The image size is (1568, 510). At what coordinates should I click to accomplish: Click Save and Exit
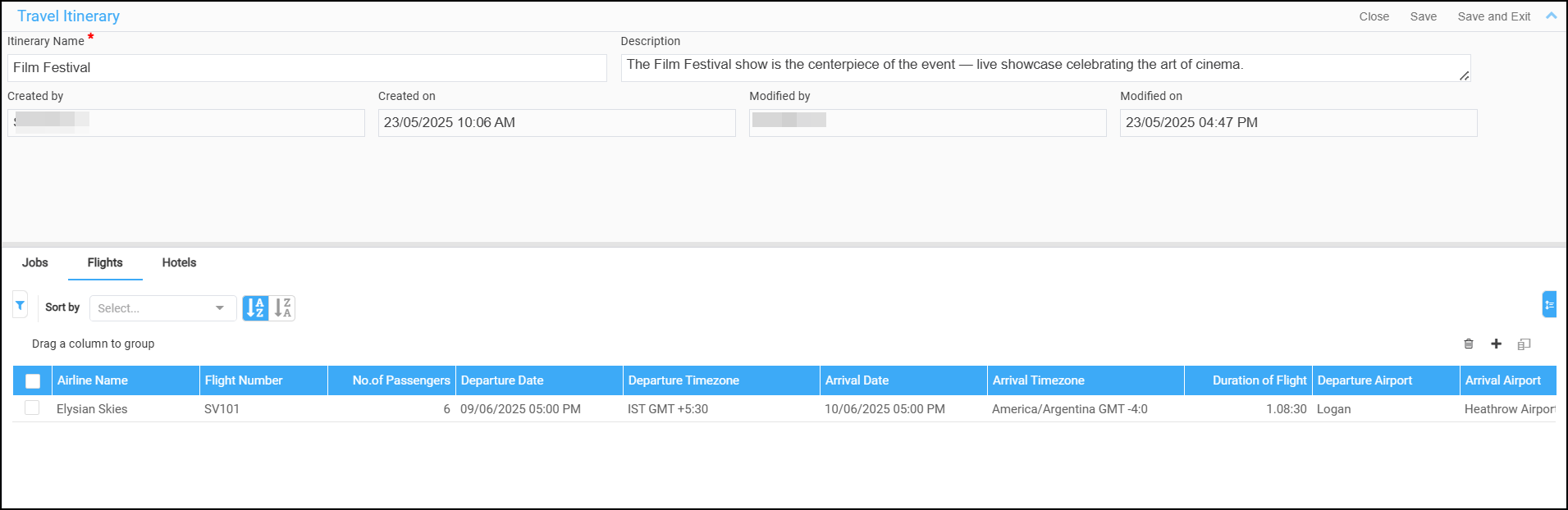tap(1493, 16)
